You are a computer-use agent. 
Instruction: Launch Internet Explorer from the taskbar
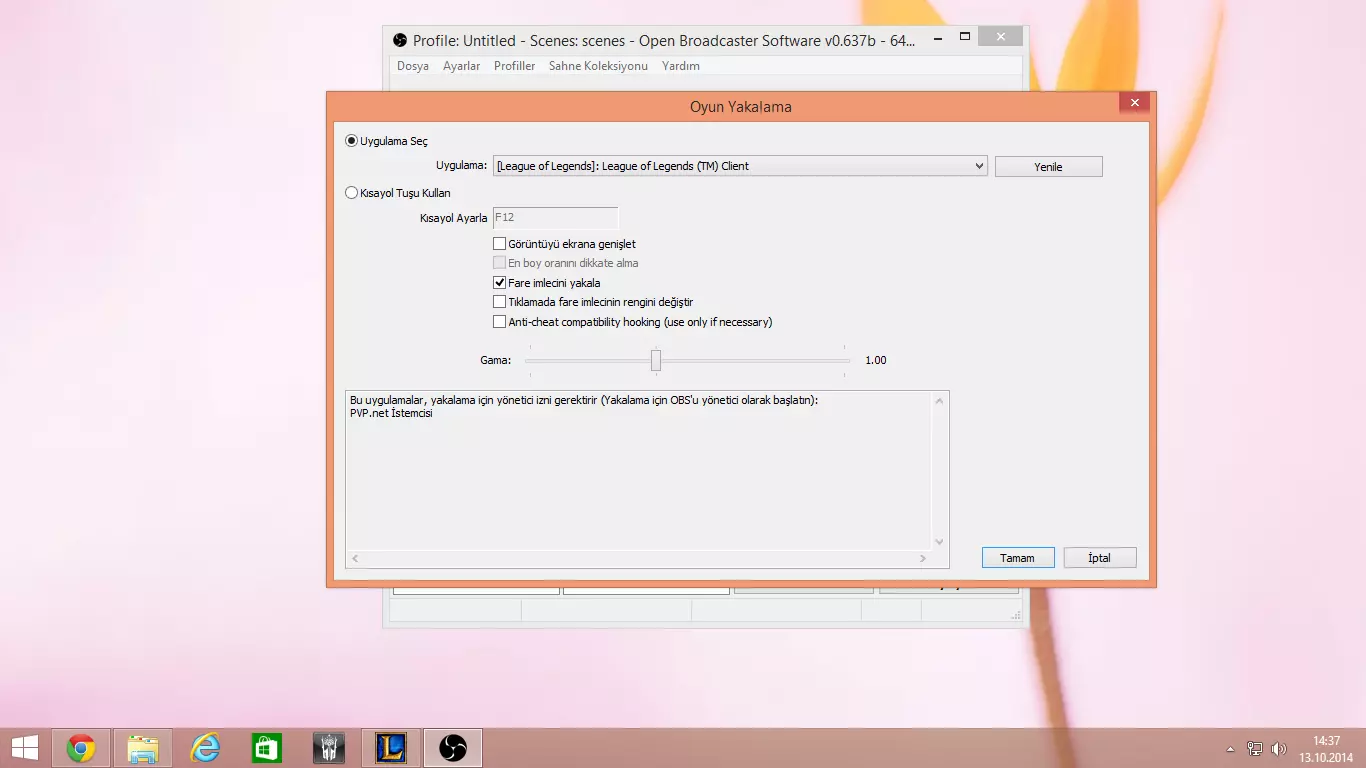pos(205,747)
